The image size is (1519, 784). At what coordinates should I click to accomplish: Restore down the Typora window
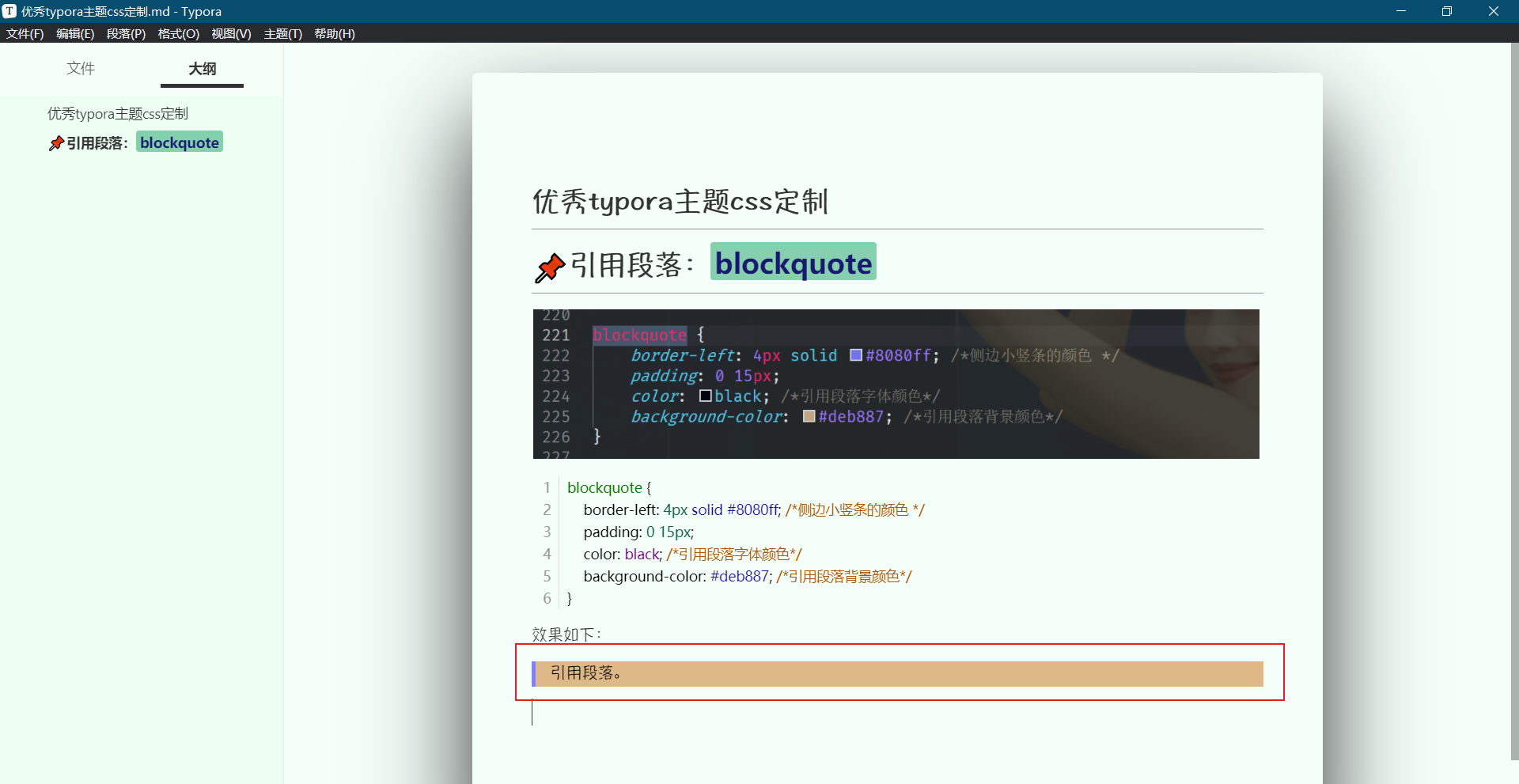click(x=1447, y=11)
